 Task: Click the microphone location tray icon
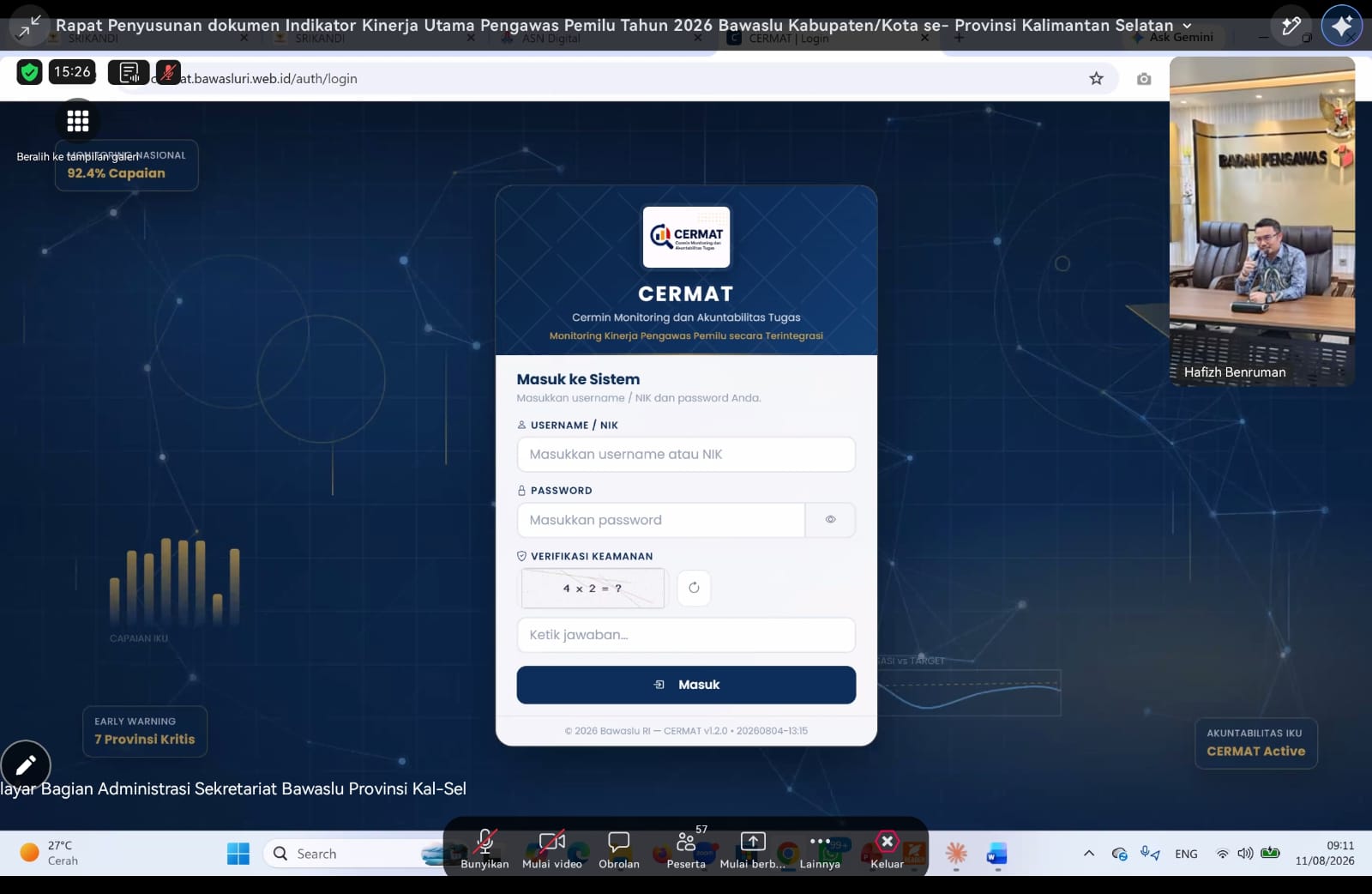click(1150, 854)
